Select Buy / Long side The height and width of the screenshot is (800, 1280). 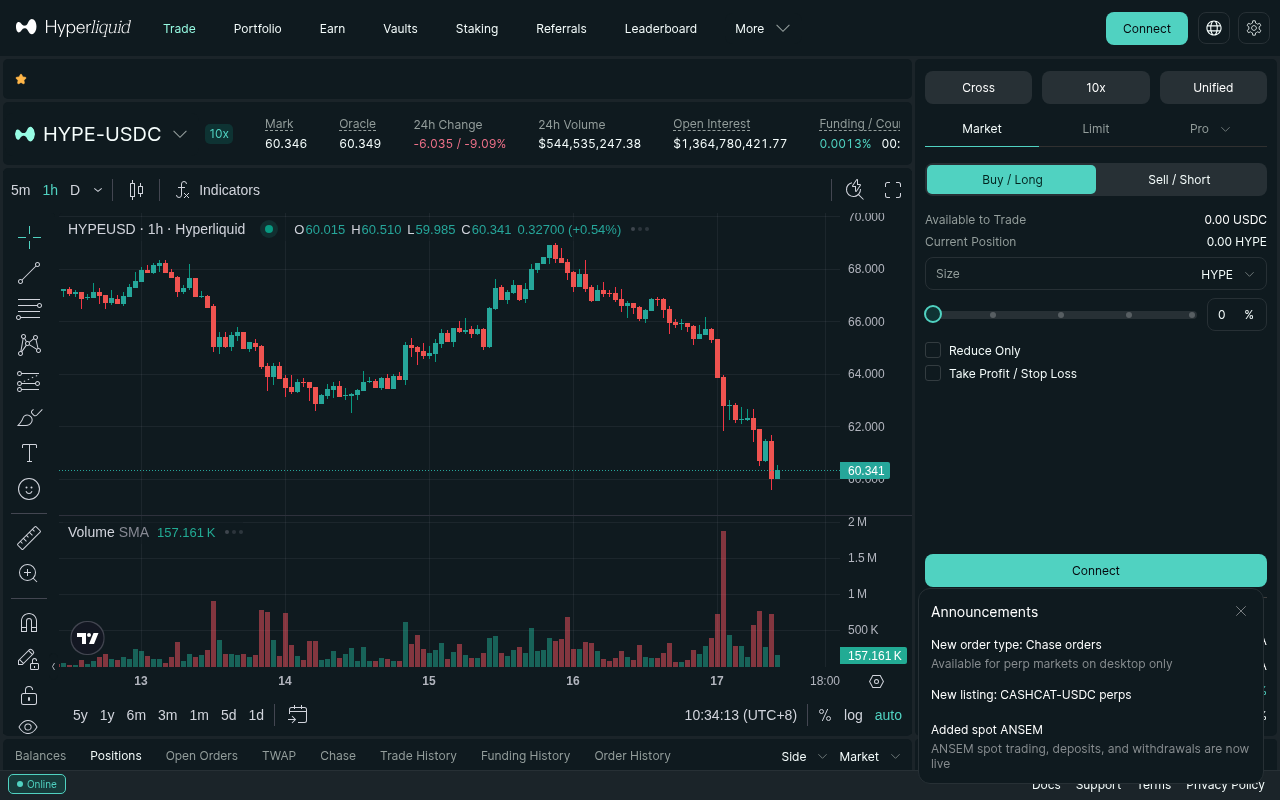click(x=1012, y=180)
